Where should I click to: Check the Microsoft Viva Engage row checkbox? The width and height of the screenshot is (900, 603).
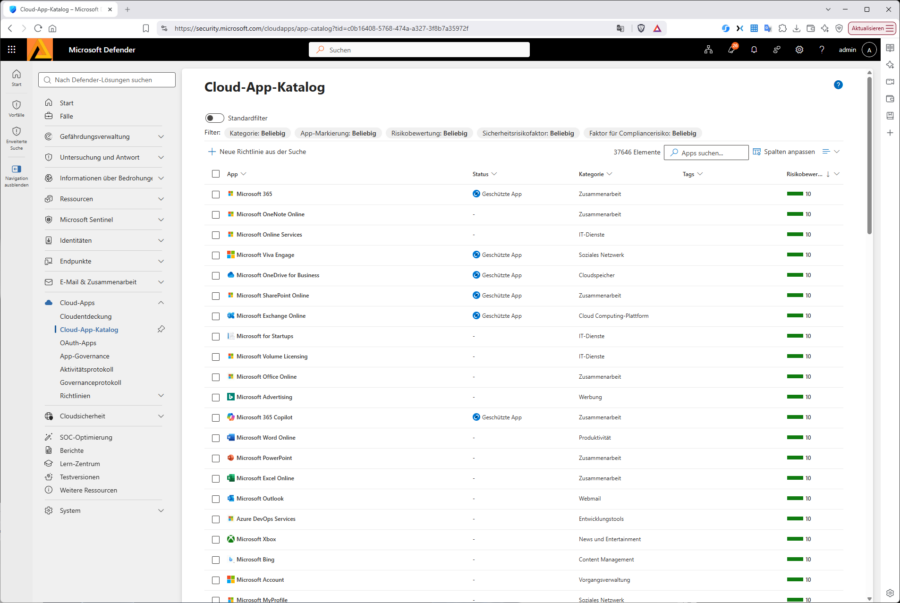pos(216,255)
